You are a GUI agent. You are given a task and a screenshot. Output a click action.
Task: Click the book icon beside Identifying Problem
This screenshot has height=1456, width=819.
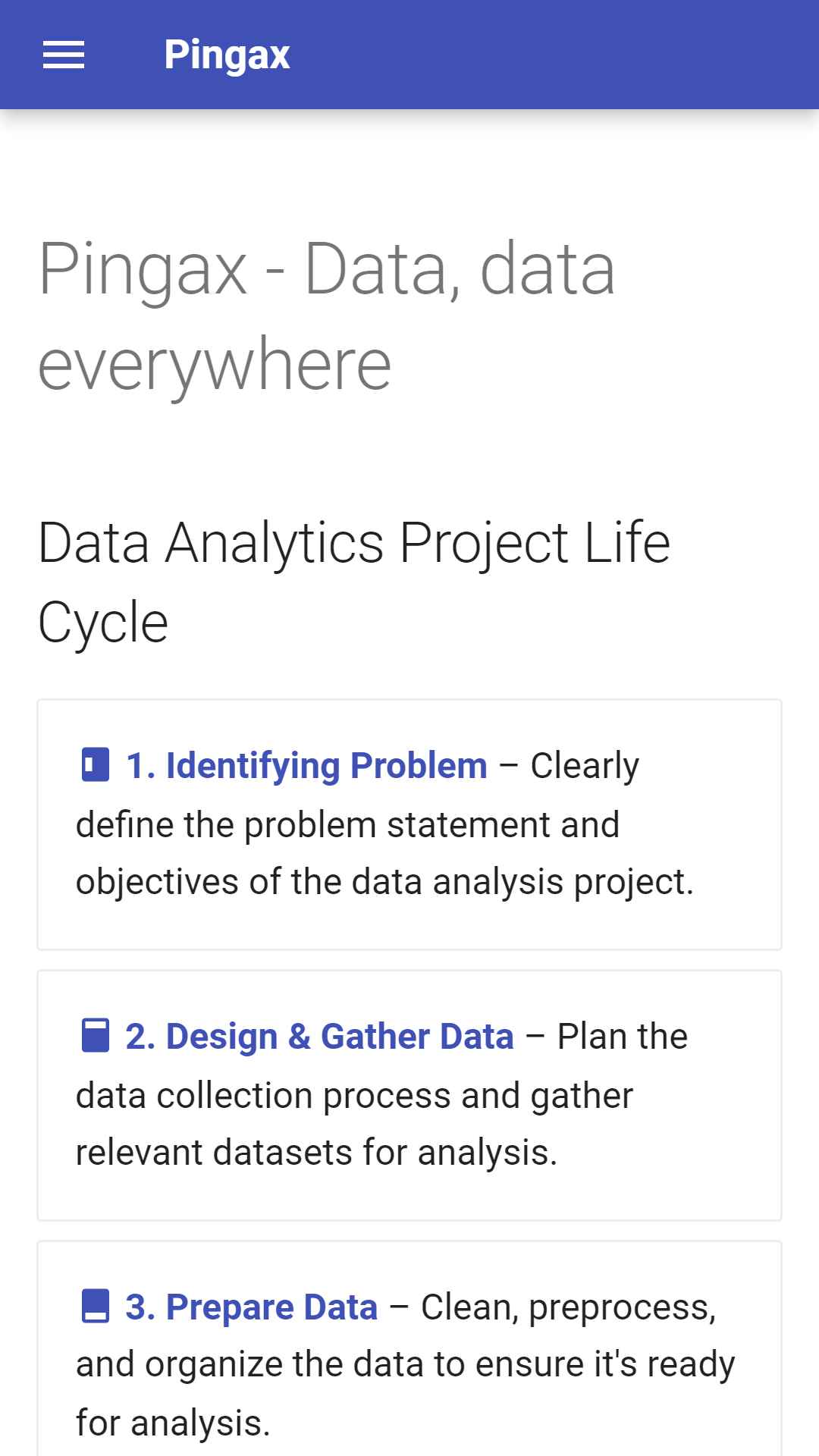point(95,764)
